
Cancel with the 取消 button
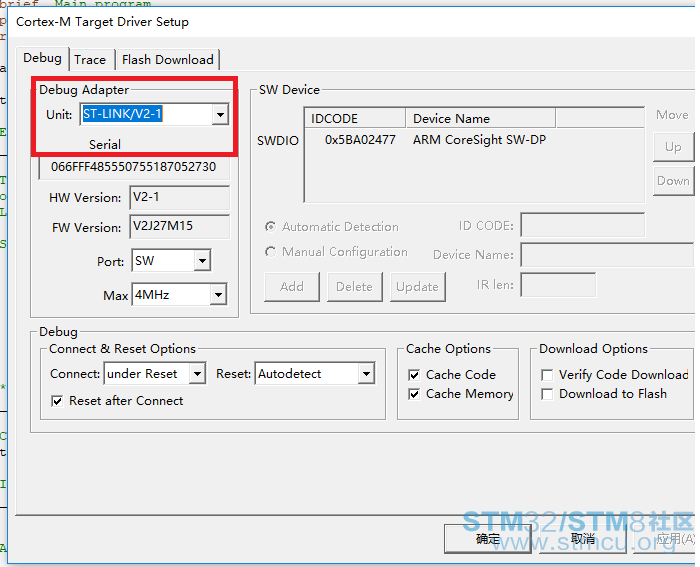(x=583, y=539)
